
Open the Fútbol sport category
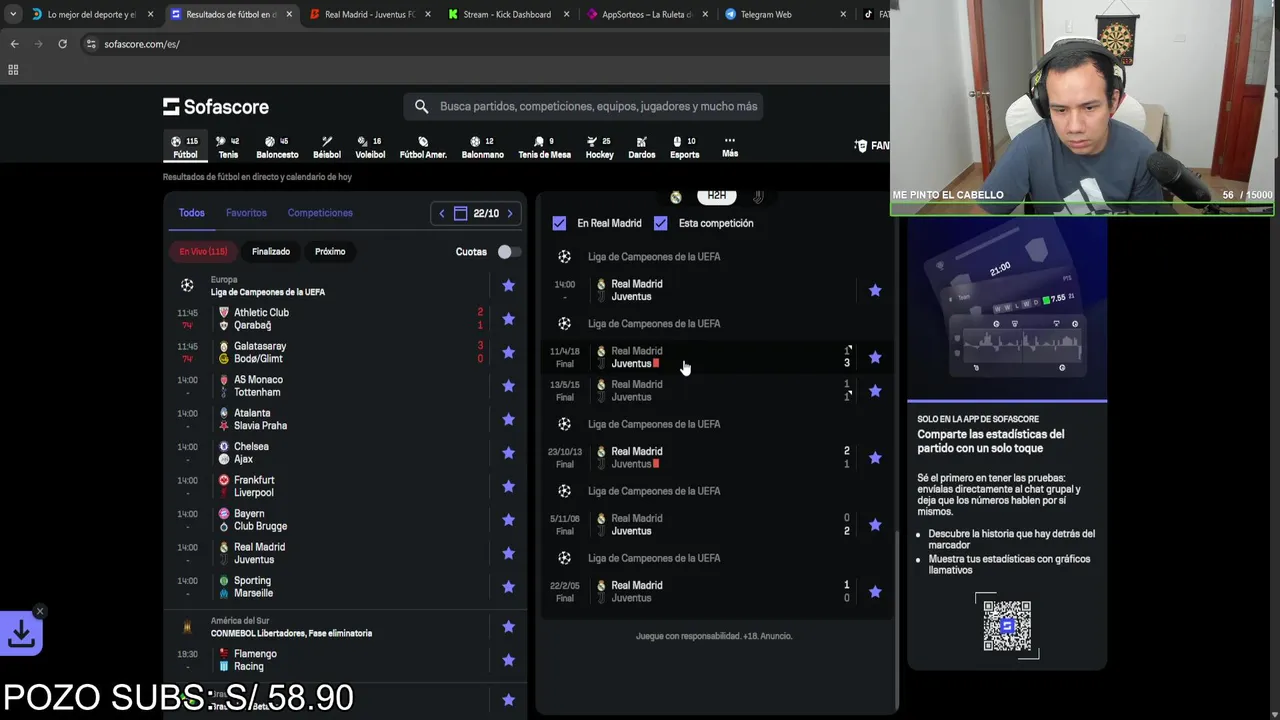click(185, 147)
